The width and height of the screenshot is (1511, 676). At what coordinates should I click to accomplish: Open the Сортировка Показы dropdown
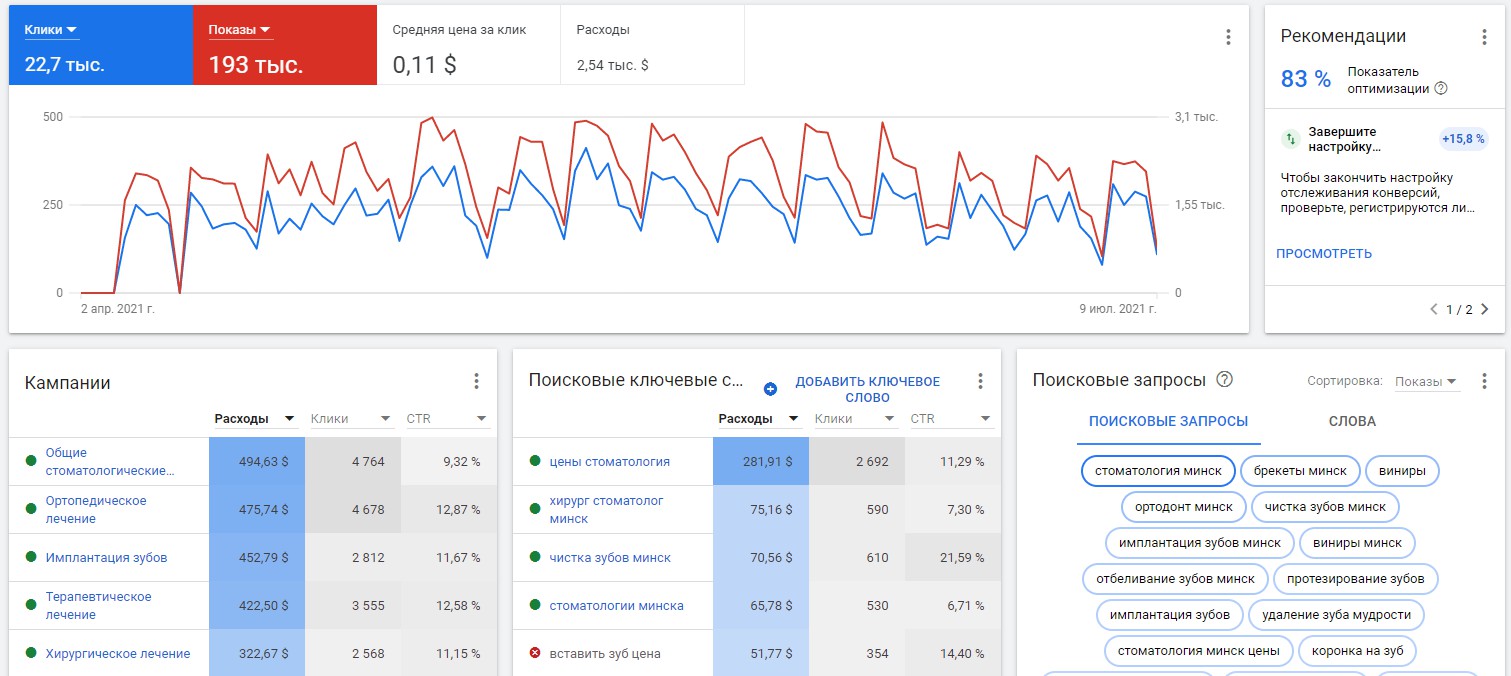pyautogui.click(x=1426, y=381)
